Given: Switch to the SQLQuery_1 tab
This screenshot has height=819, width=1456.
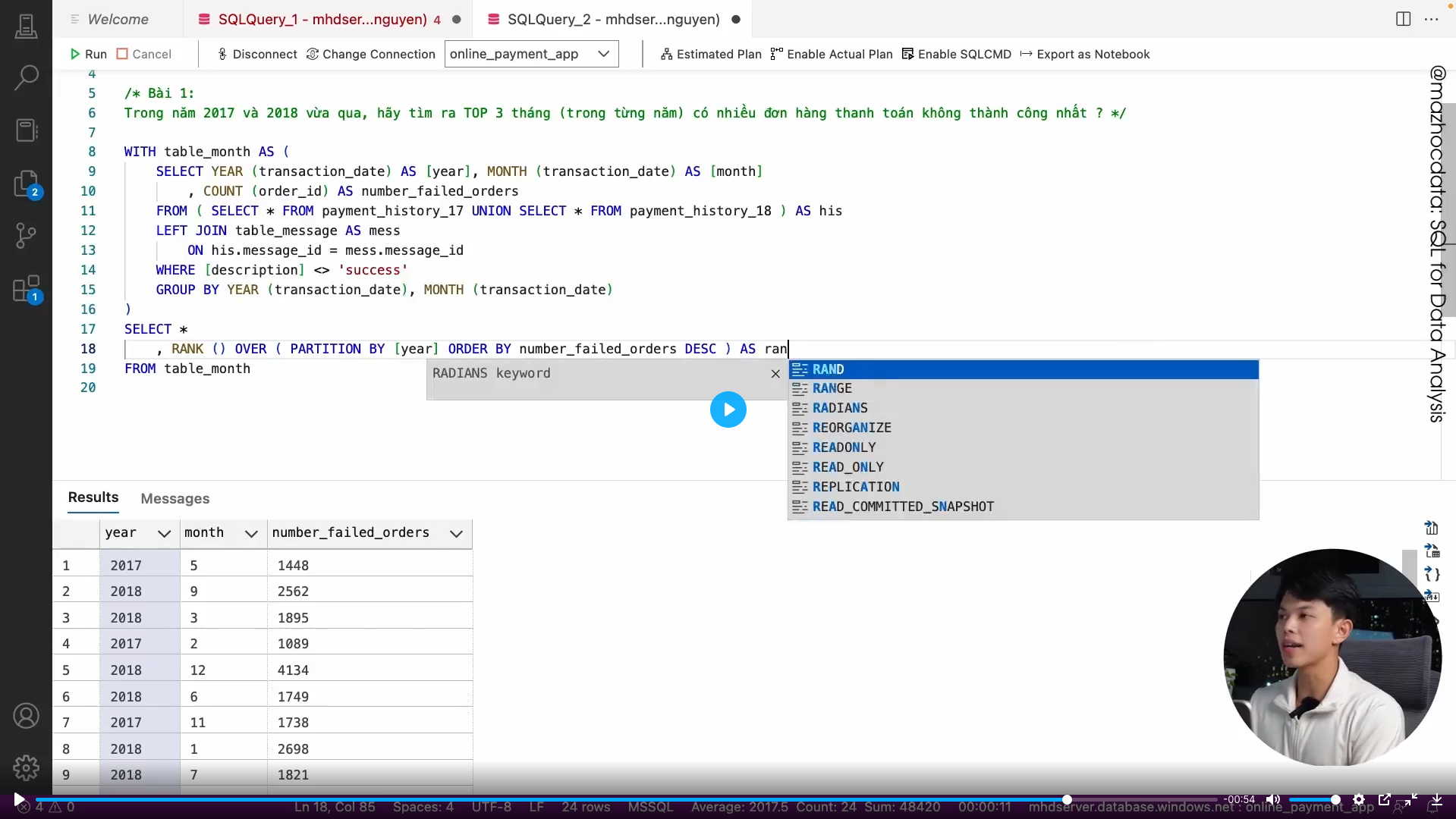Looking at the screenshot, I should 322,19.
